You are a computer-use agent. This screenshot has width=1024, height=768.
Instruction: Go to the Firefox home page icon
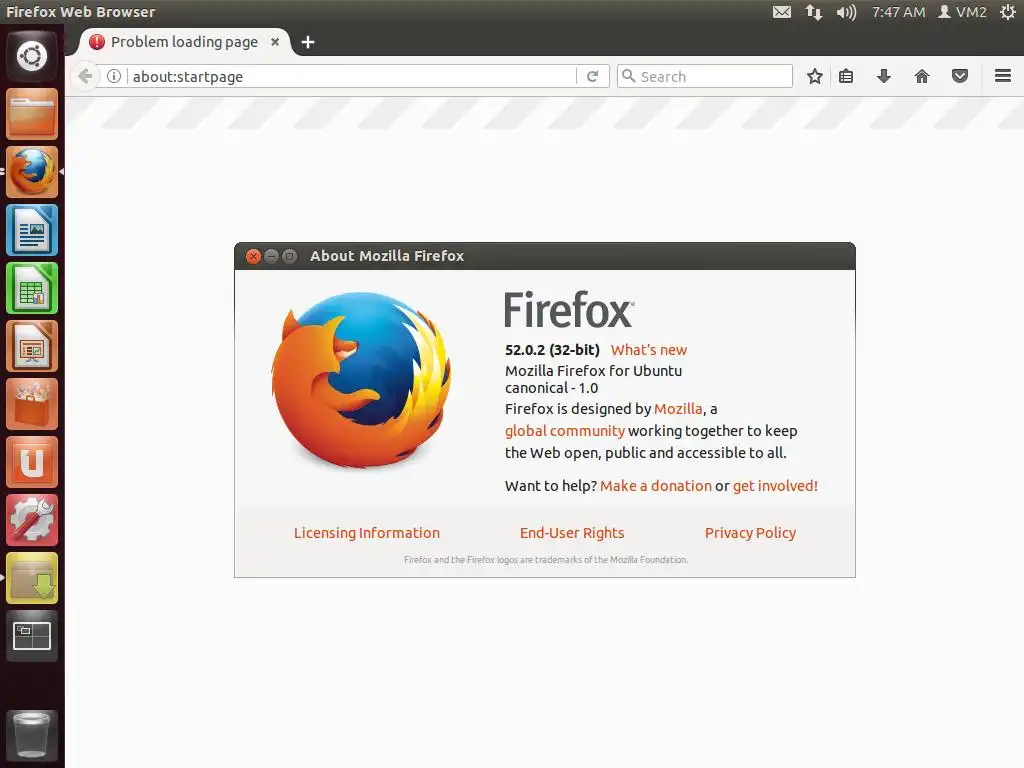coord(921,76)
